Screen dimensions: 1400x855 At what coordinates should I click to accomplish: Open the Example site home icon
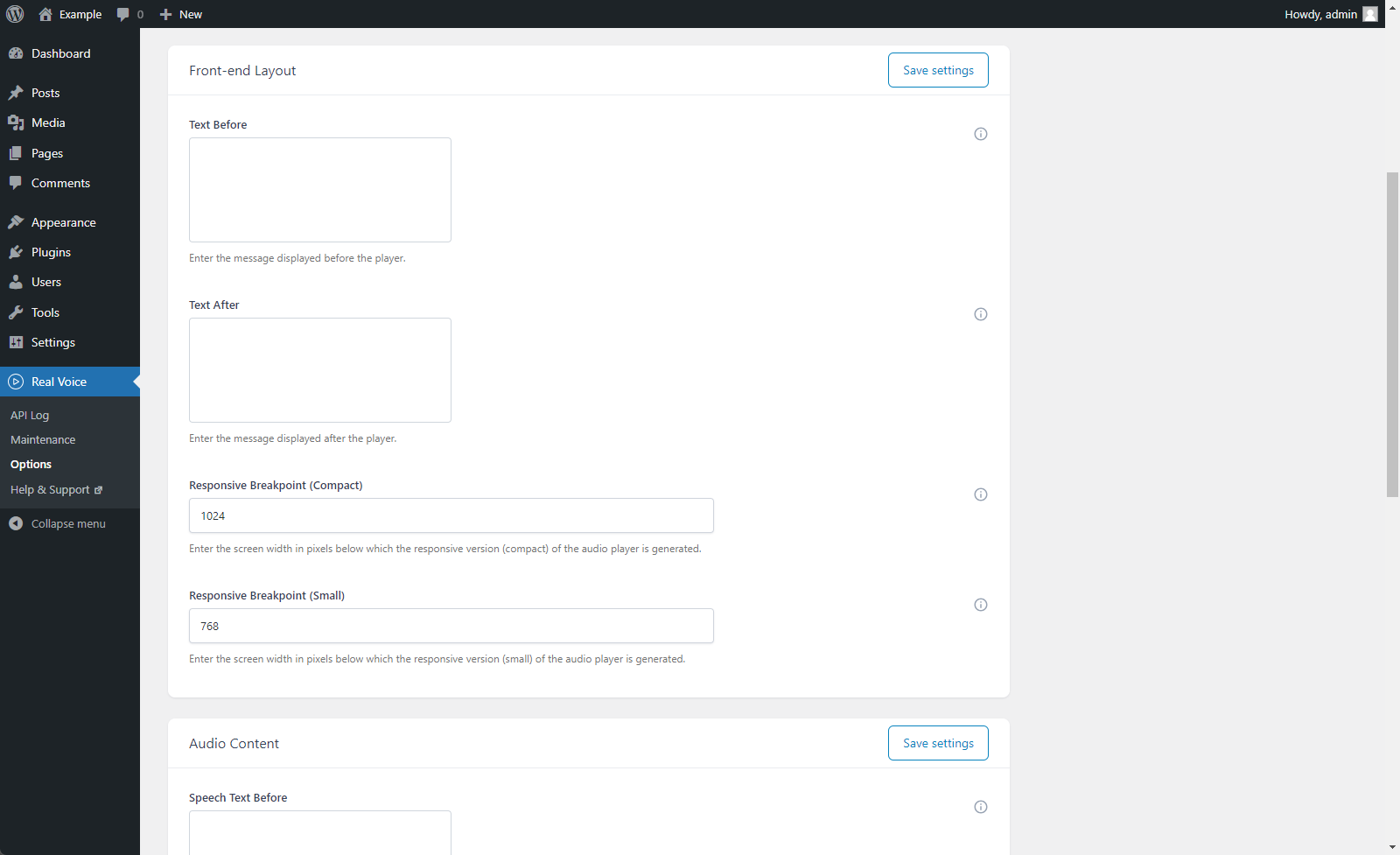click(x=45, y=14)
